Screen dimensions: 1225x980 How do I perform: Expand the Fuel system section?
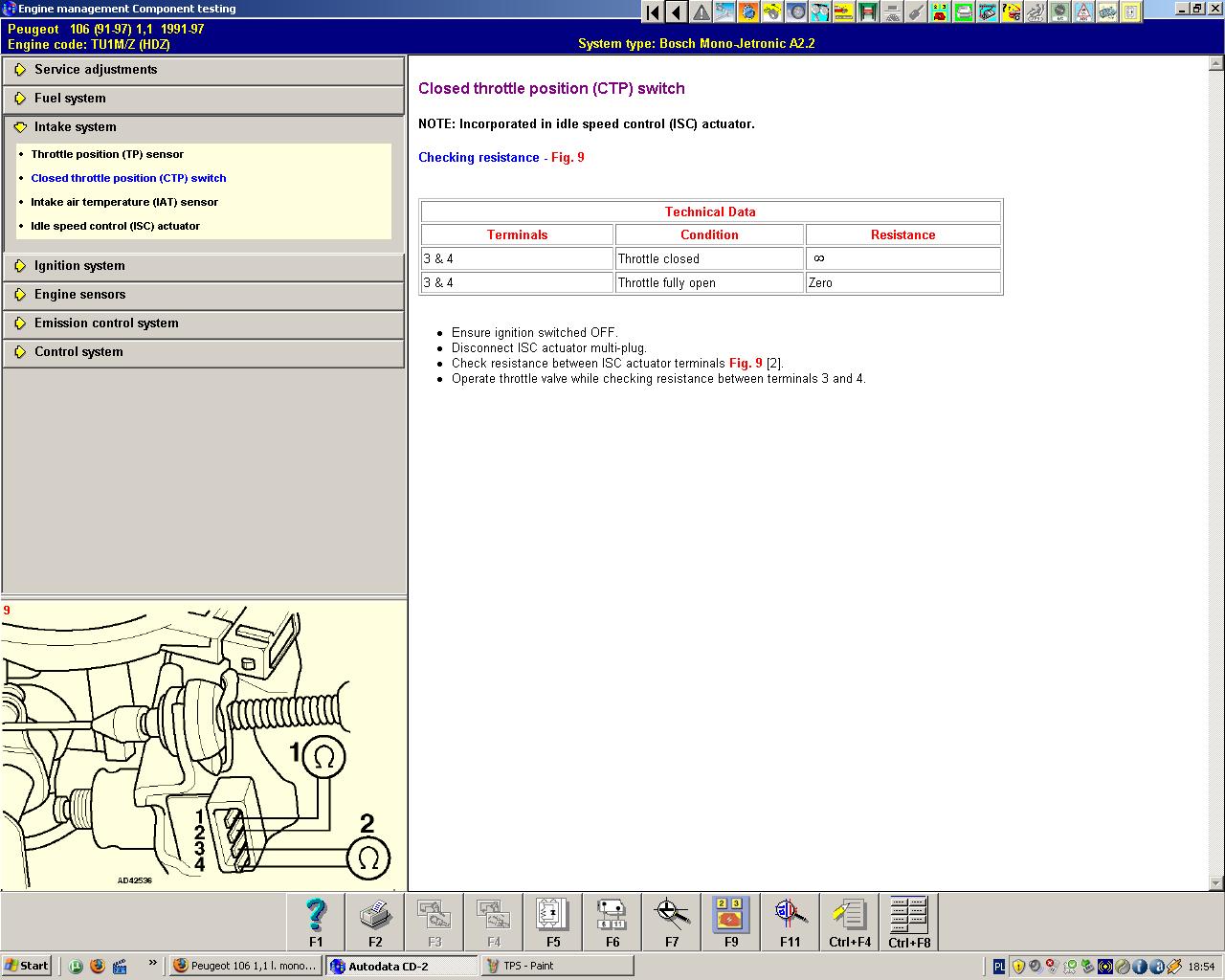[x=203, y=99]
